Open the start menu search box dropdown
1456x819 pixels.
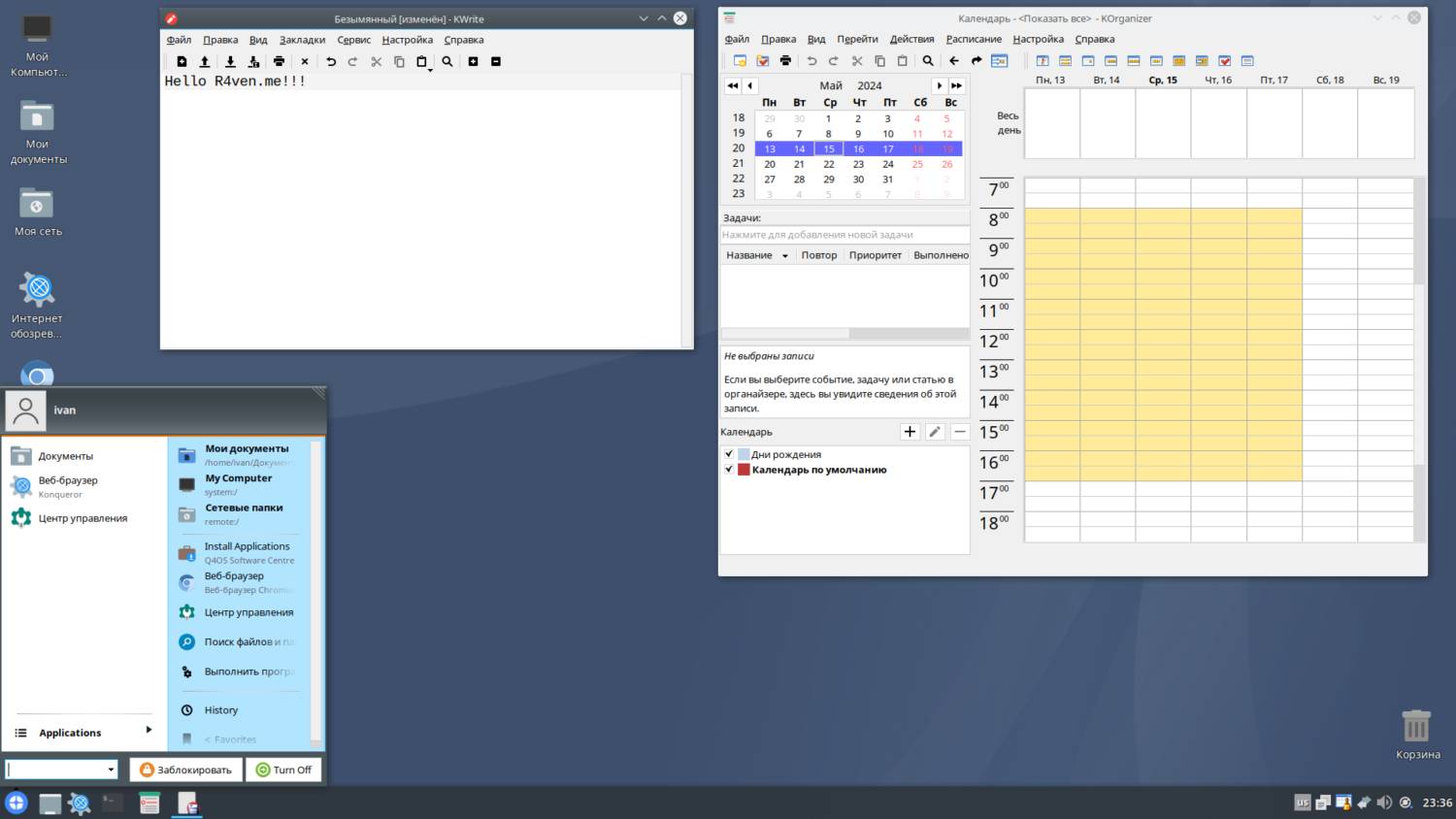pos(111,770)
